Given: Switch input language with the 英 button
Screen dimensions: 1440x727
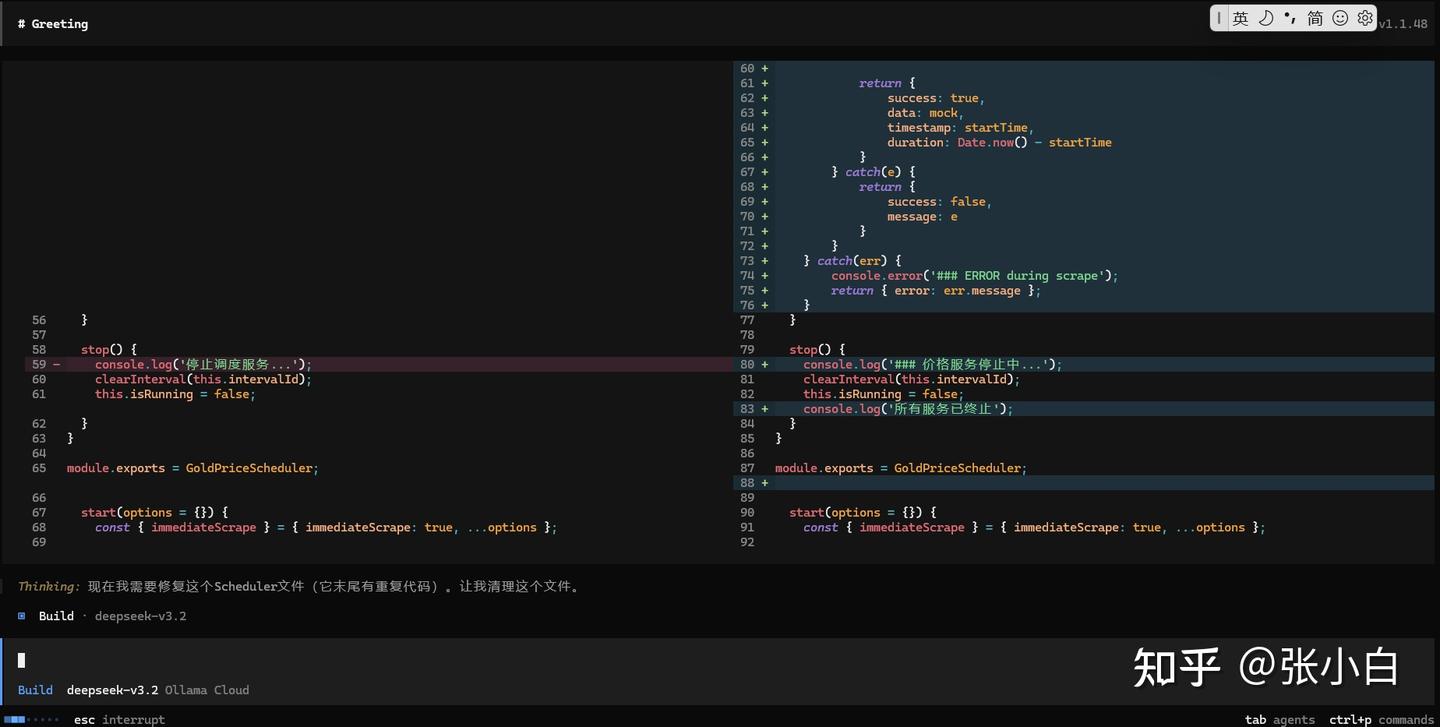Looking at the screenshot, I should click(x=1240, y=18).
